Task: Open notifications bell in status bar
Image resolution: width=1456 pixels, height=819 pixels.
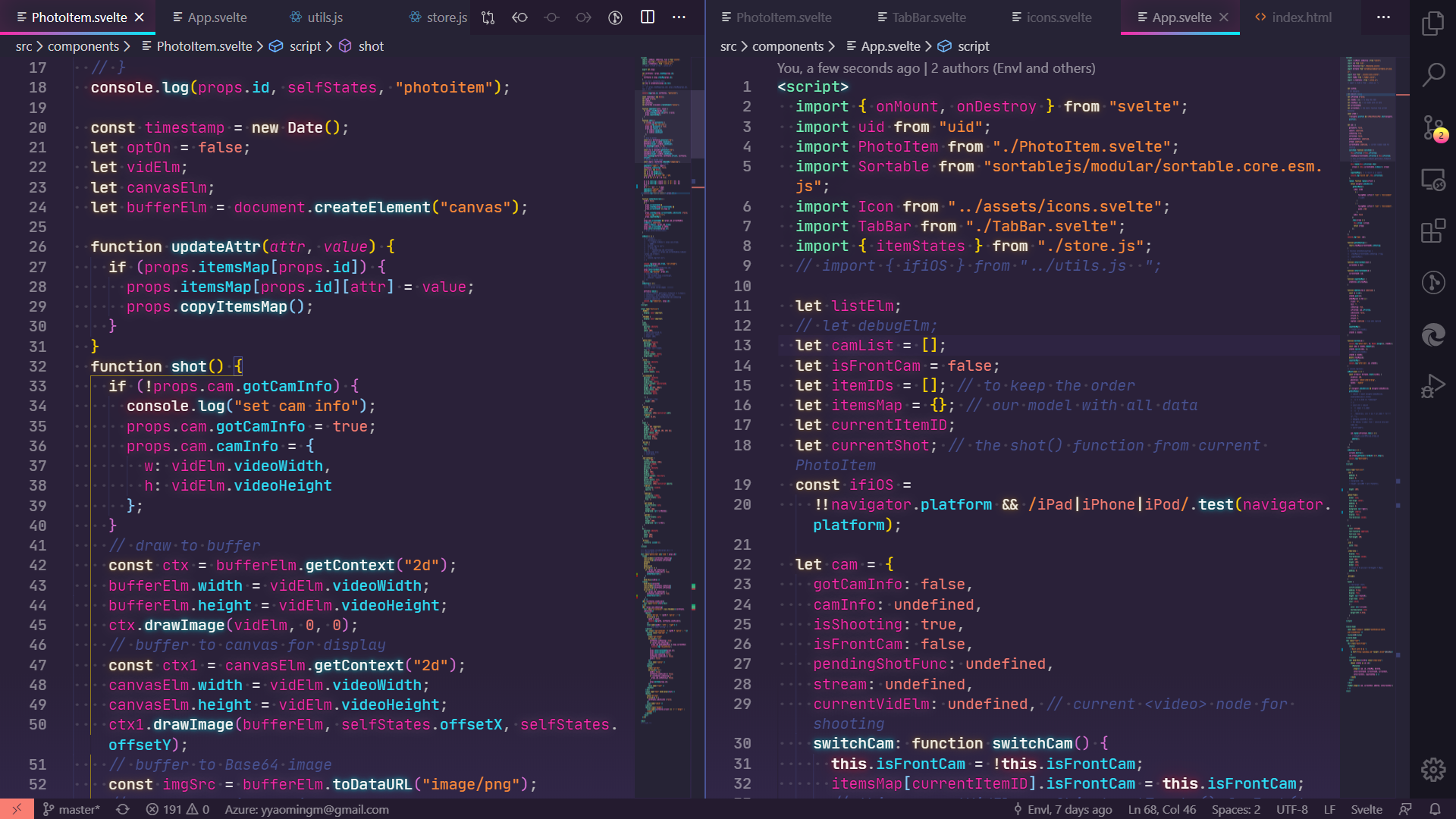Action: coord(1435,809)
